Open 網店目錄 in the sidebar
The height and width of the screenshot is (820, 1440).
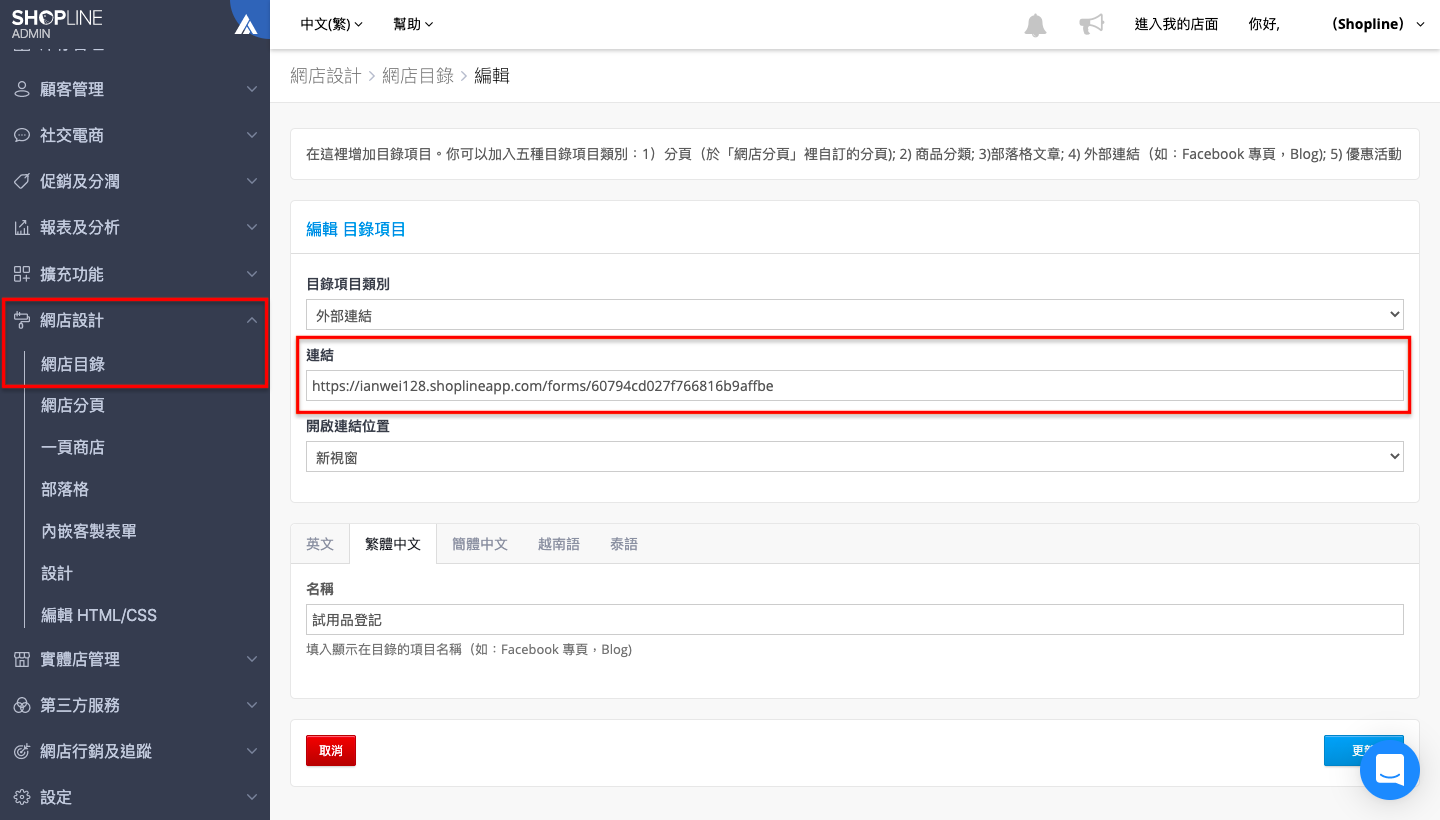73,364
